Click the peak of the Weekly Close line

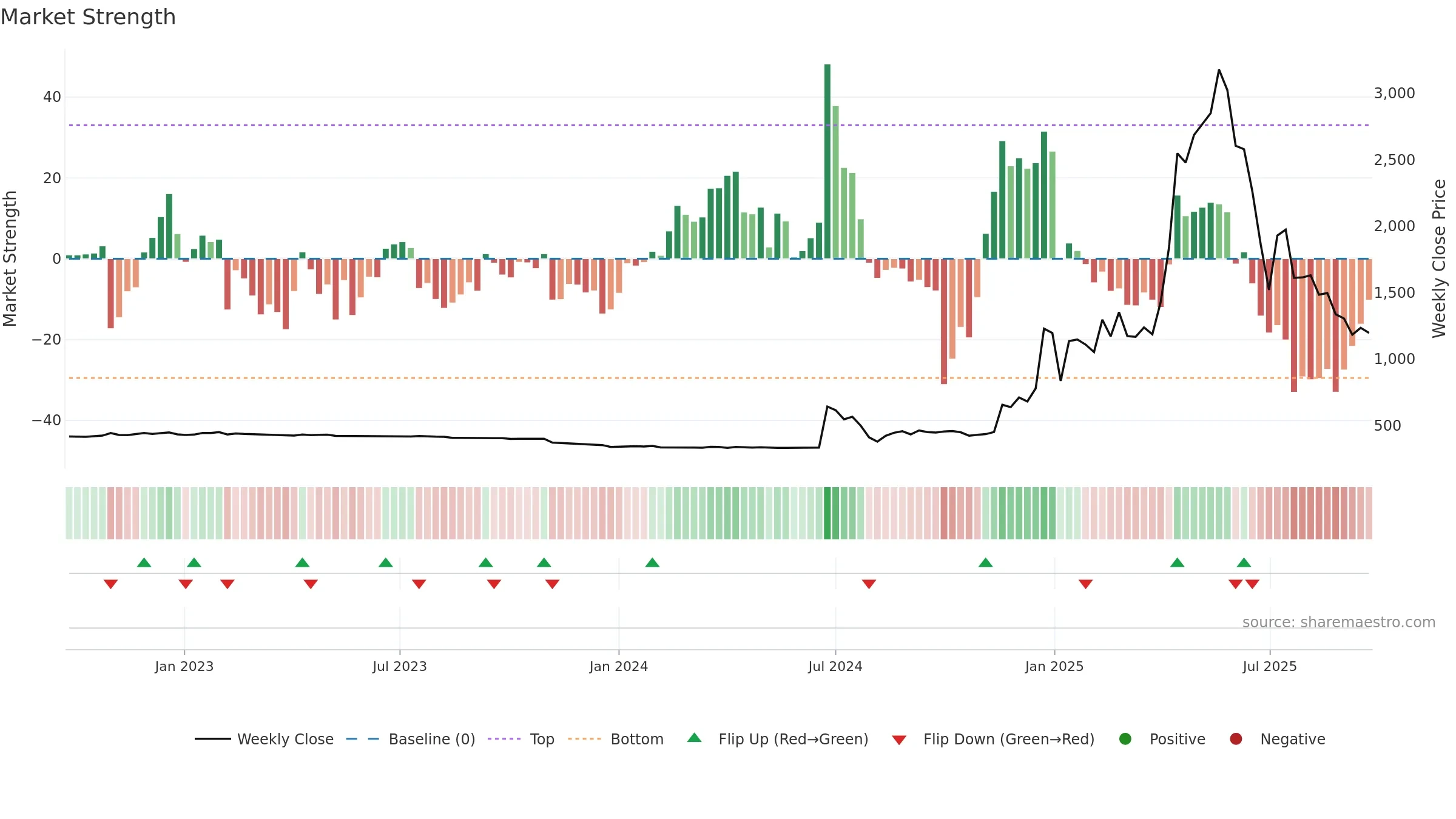(x=1219, y=70)
